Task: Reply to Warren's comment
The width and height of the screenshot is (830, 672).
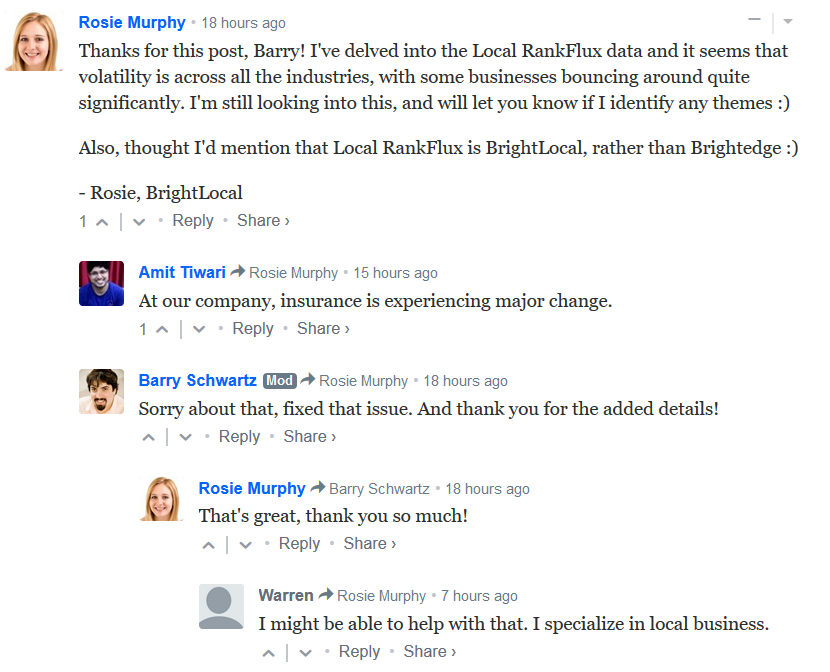Action: (x=359, y=651)
